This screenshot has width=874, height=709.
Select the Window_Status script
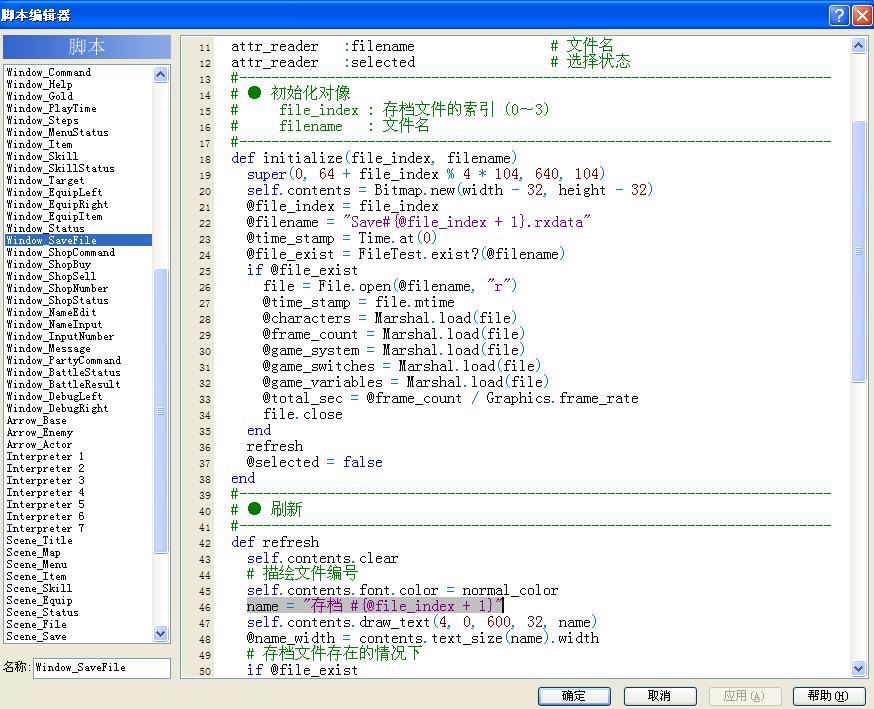point(45,229)
